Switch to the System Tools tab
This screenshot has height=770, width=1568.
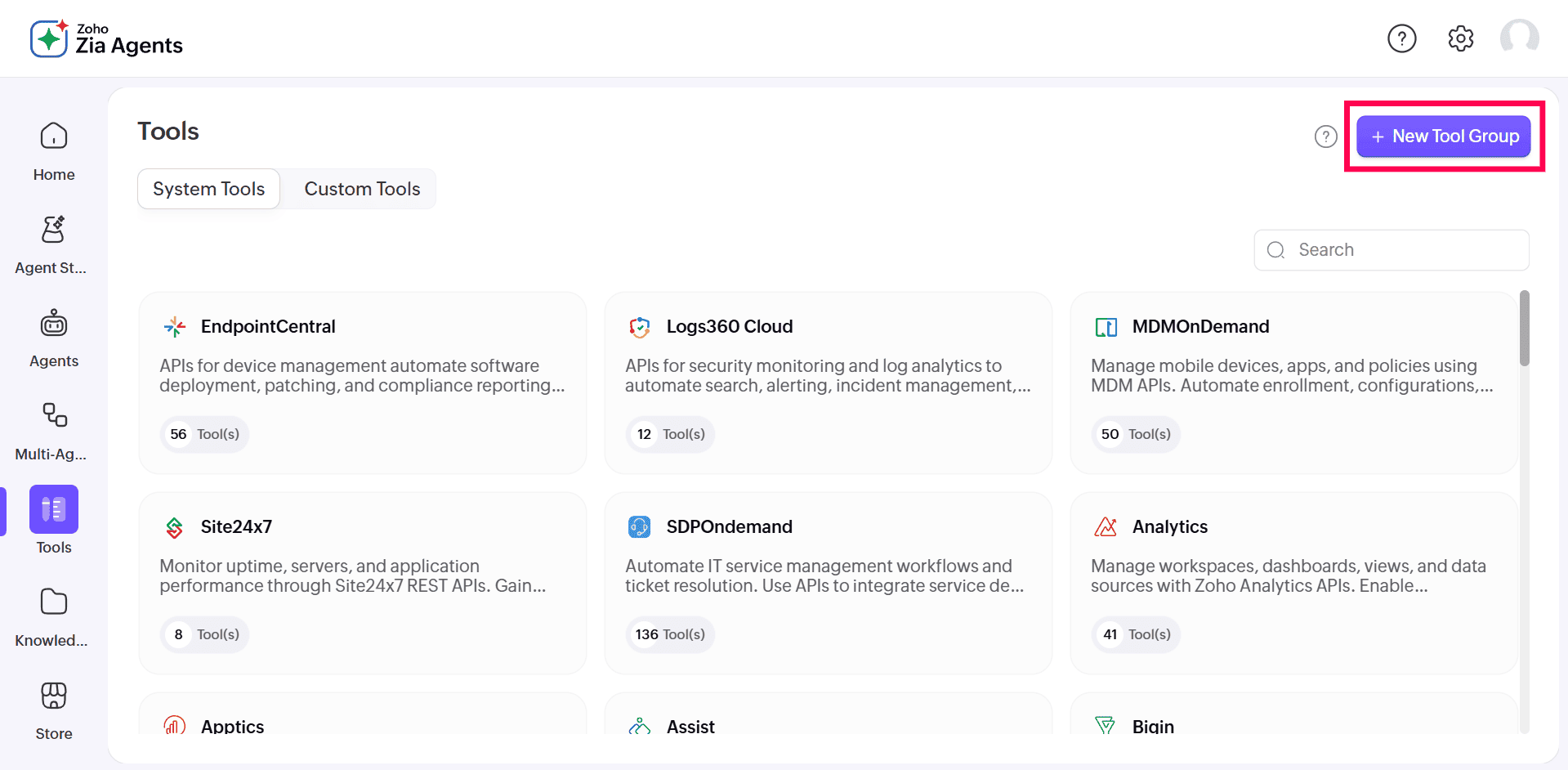pos(209,189)
